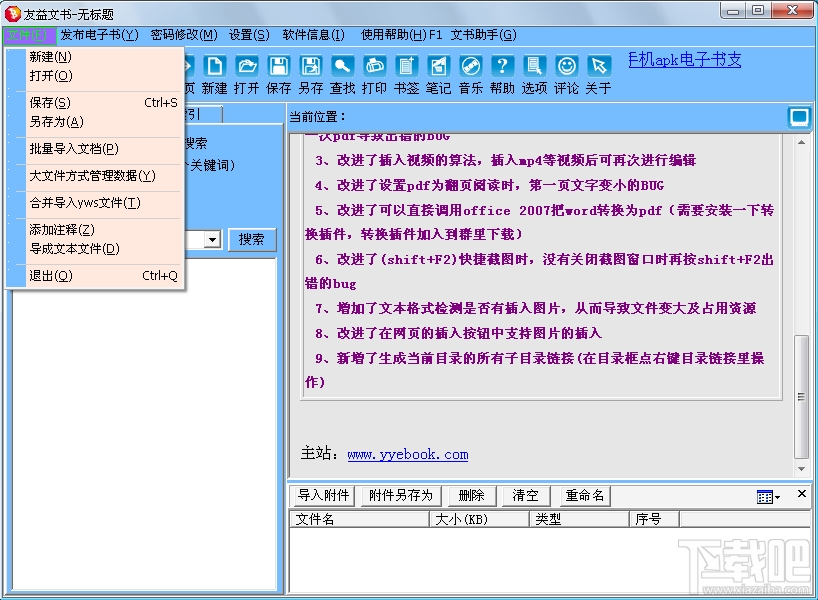Click the 附件另存为 button
This screenshot has height=600, width=818.
coord(401,495)
